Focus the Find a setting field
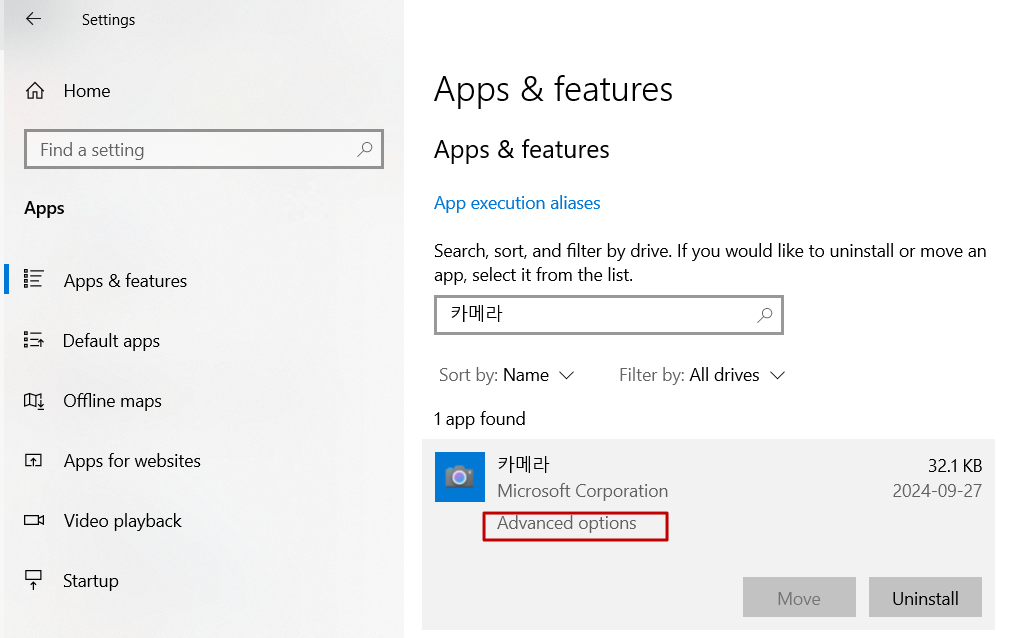The width and height of the screenshot is (1029, 638). 204,149
